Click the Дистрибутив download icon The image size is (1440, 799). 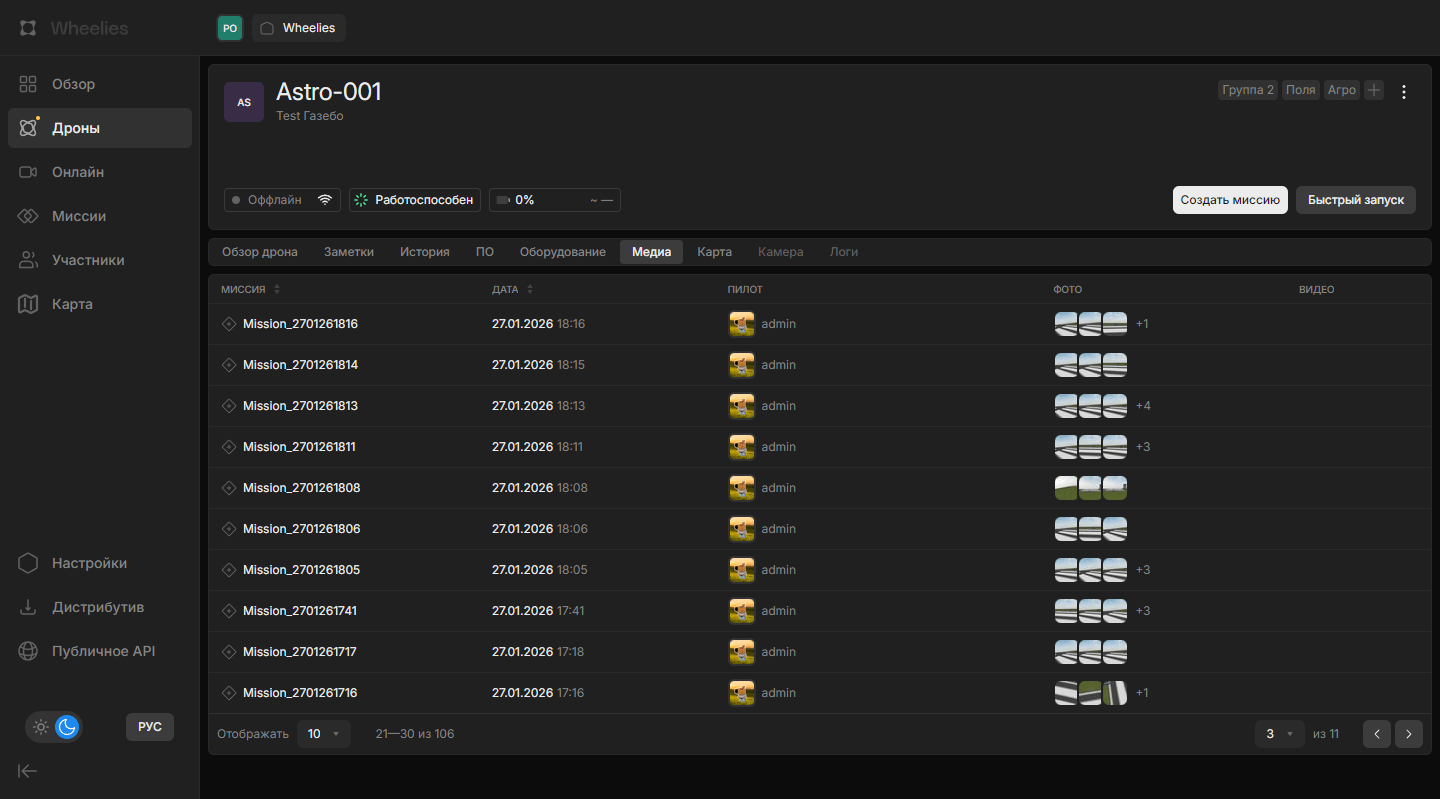[28, 607]
